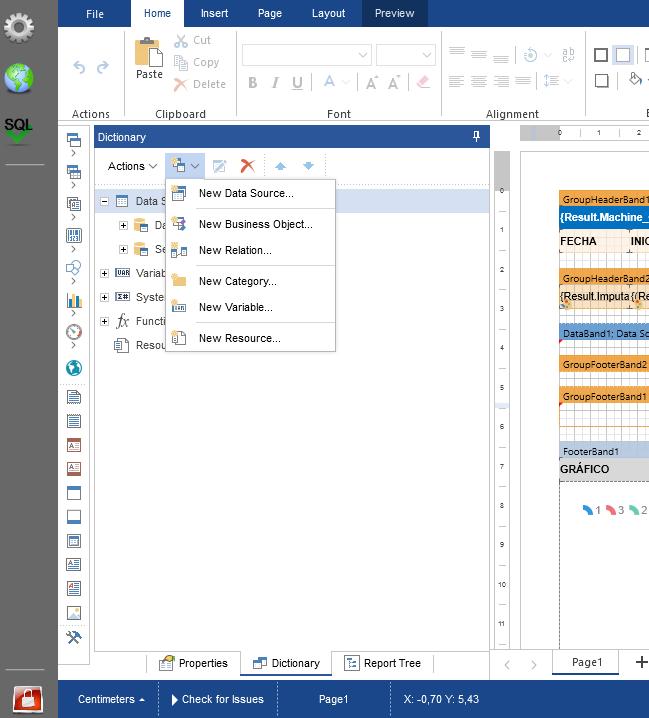Choose New Data Source from menu

251,194
